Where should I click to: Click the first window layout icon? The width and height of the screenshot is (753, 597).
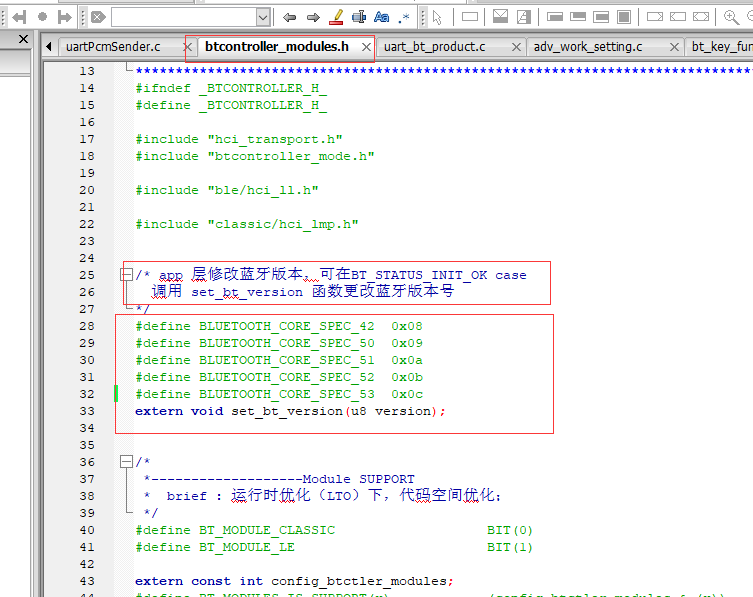click(555, 17)
